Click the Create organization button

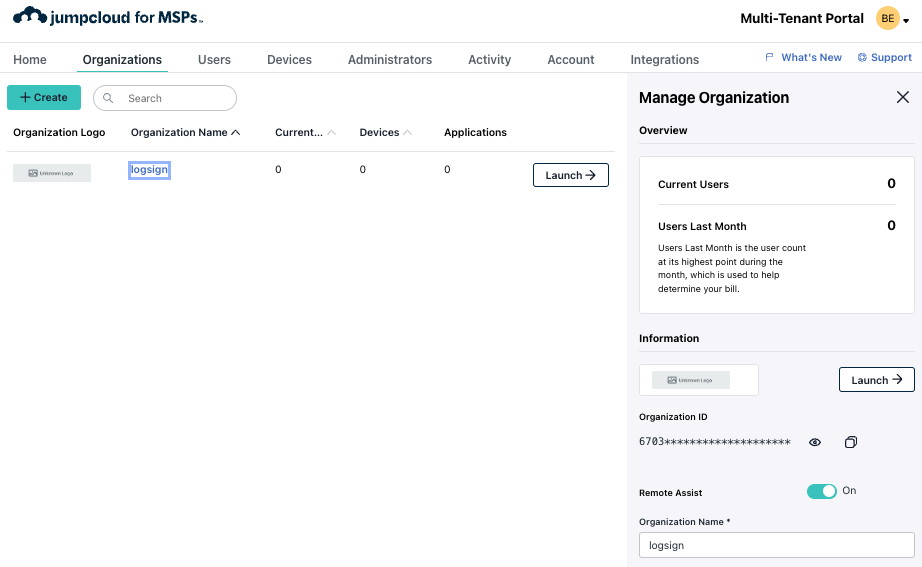[x=44, y=97]
